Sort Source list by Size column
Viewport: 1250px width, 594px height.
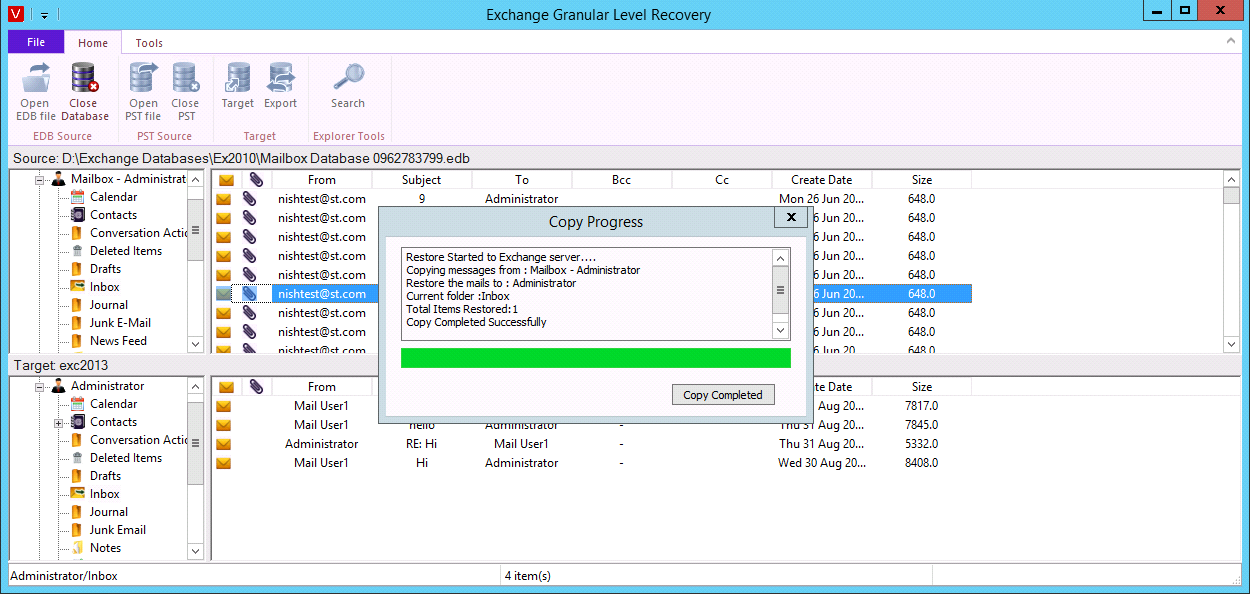point(922,180)
